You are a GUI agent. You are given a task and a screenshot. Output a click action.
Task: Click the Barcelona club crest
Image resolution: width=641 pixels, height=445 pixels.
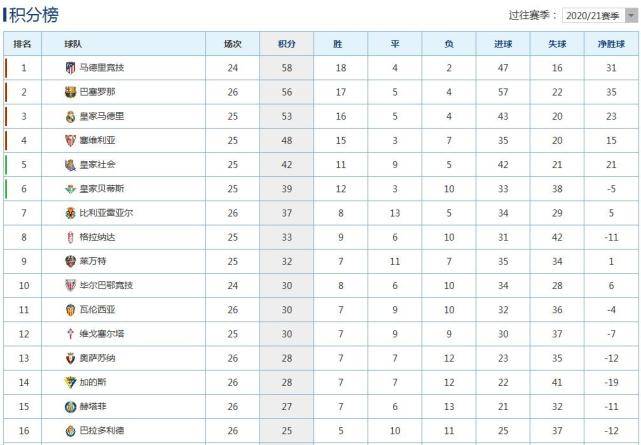[70, 92]
